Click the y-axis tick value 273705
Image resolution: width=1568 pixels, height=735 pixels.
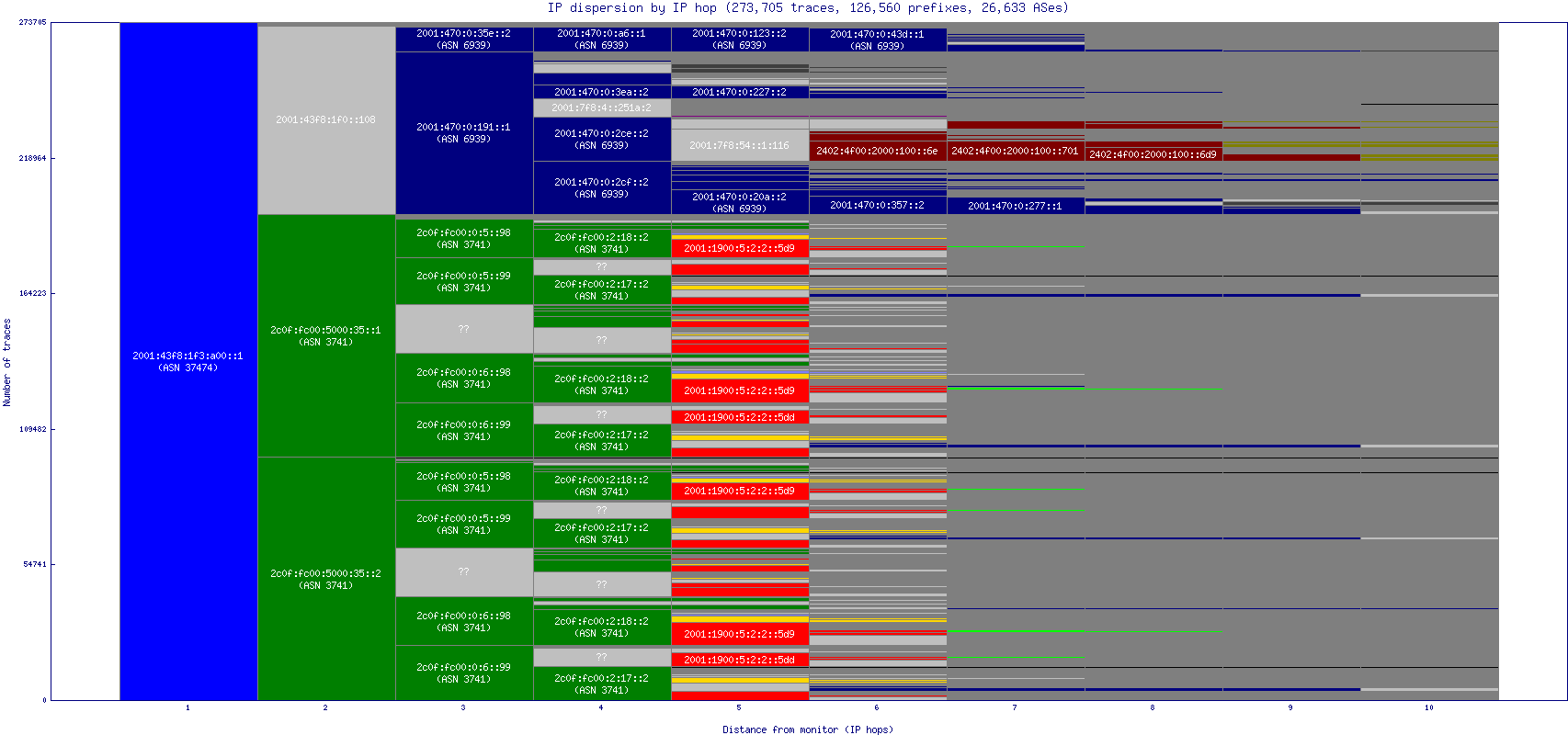(x=32, y=22)
